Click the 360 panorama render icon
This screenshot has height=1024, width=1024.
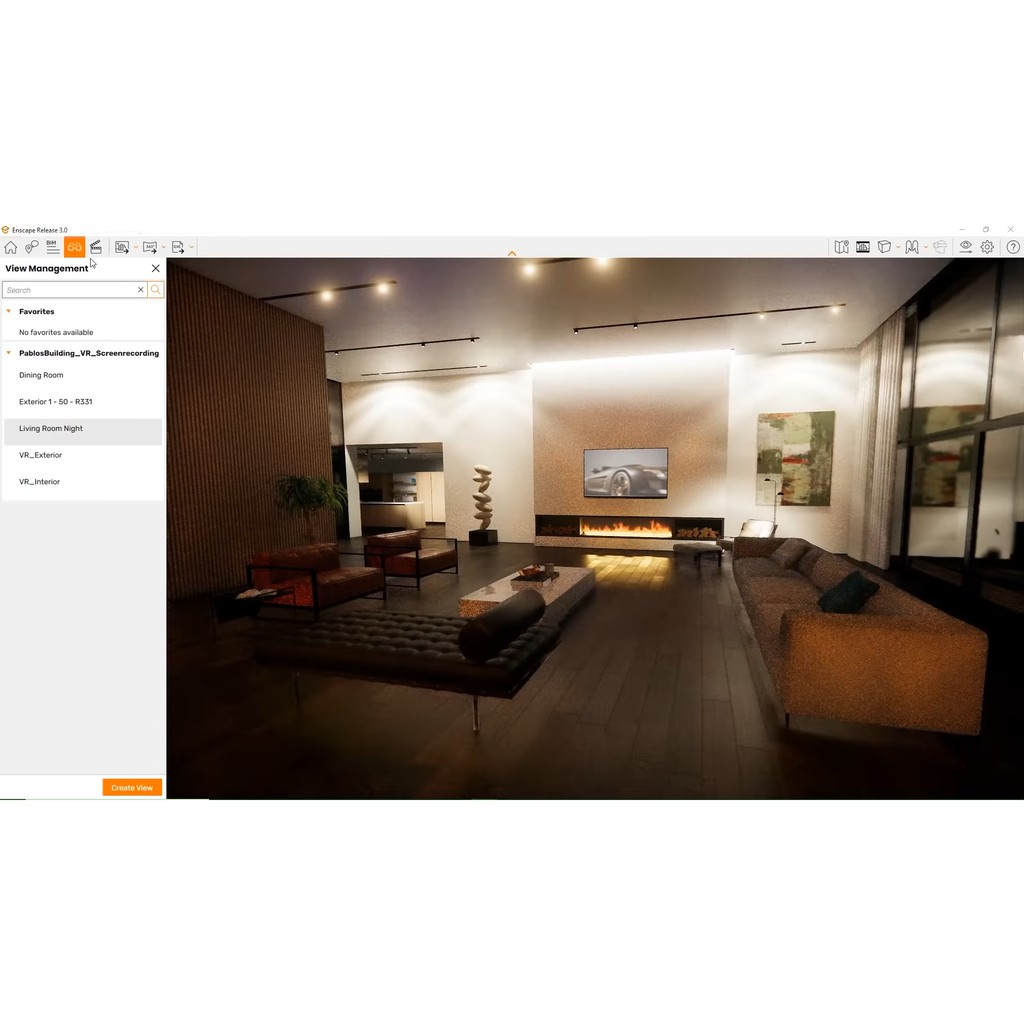(x=150, y=247)
